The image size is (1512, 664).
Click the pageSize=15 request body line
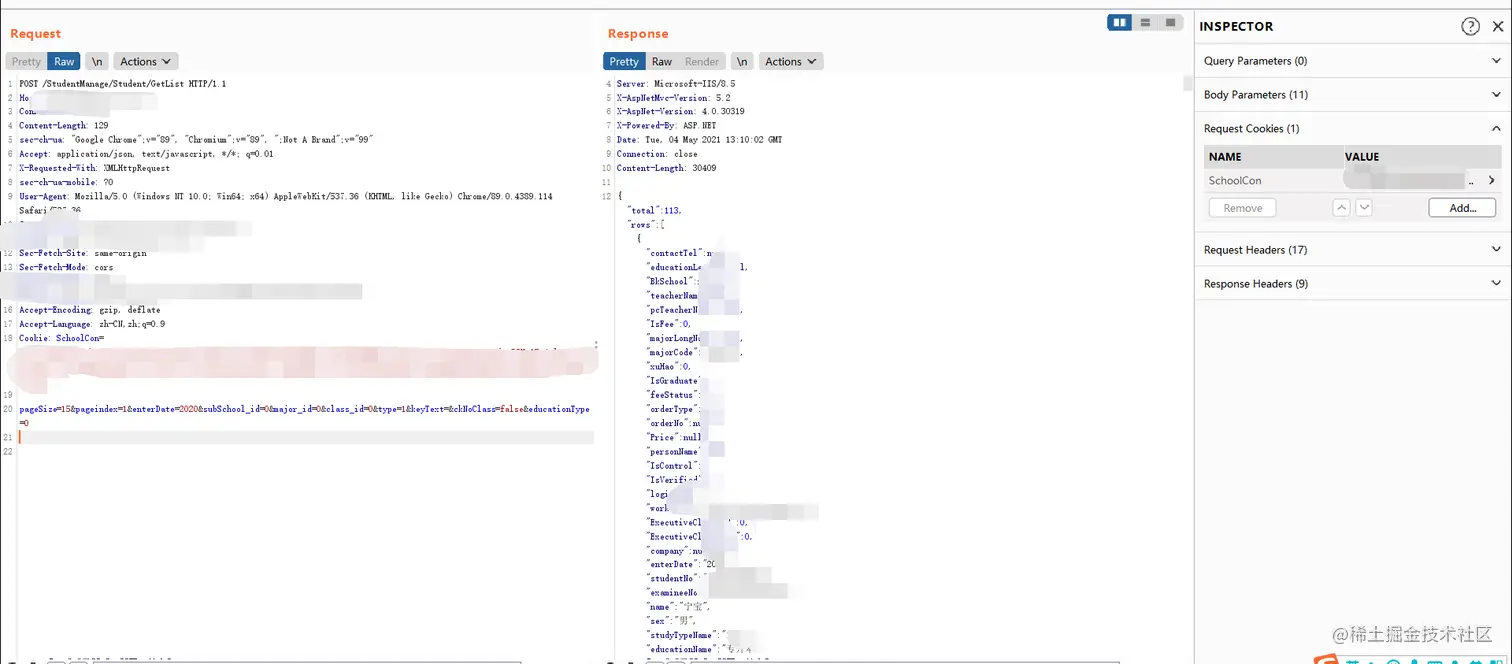[x=304, y=409]
